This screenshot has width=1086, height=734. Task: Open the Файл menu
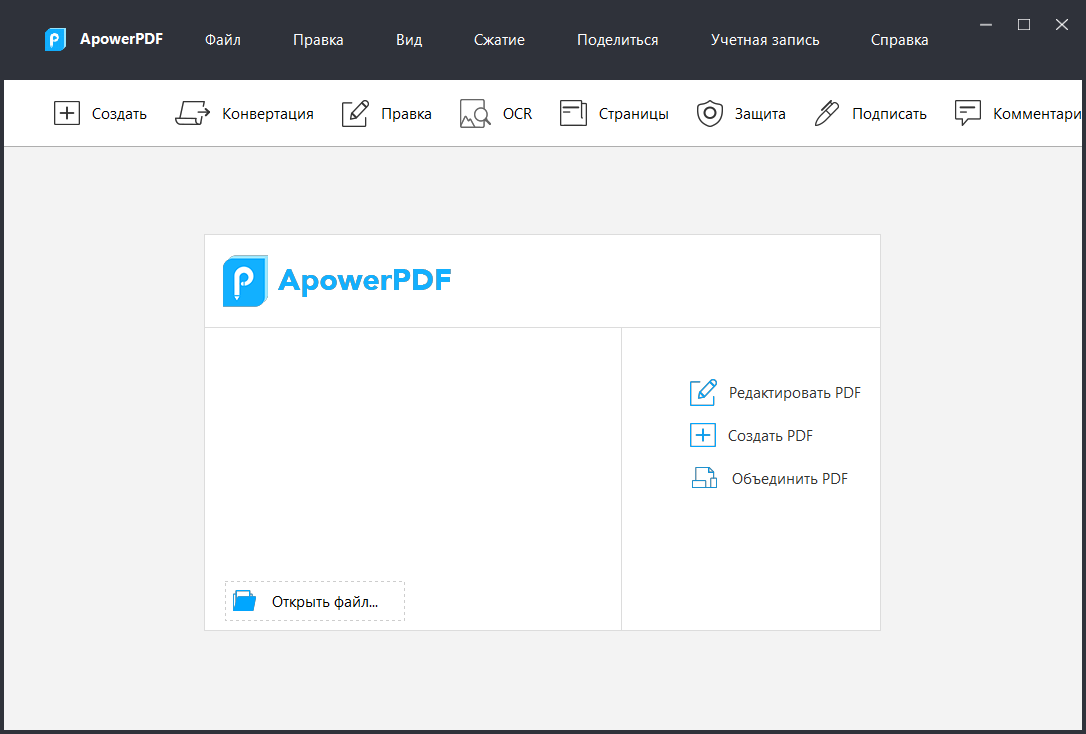click(x=222, y=40)
